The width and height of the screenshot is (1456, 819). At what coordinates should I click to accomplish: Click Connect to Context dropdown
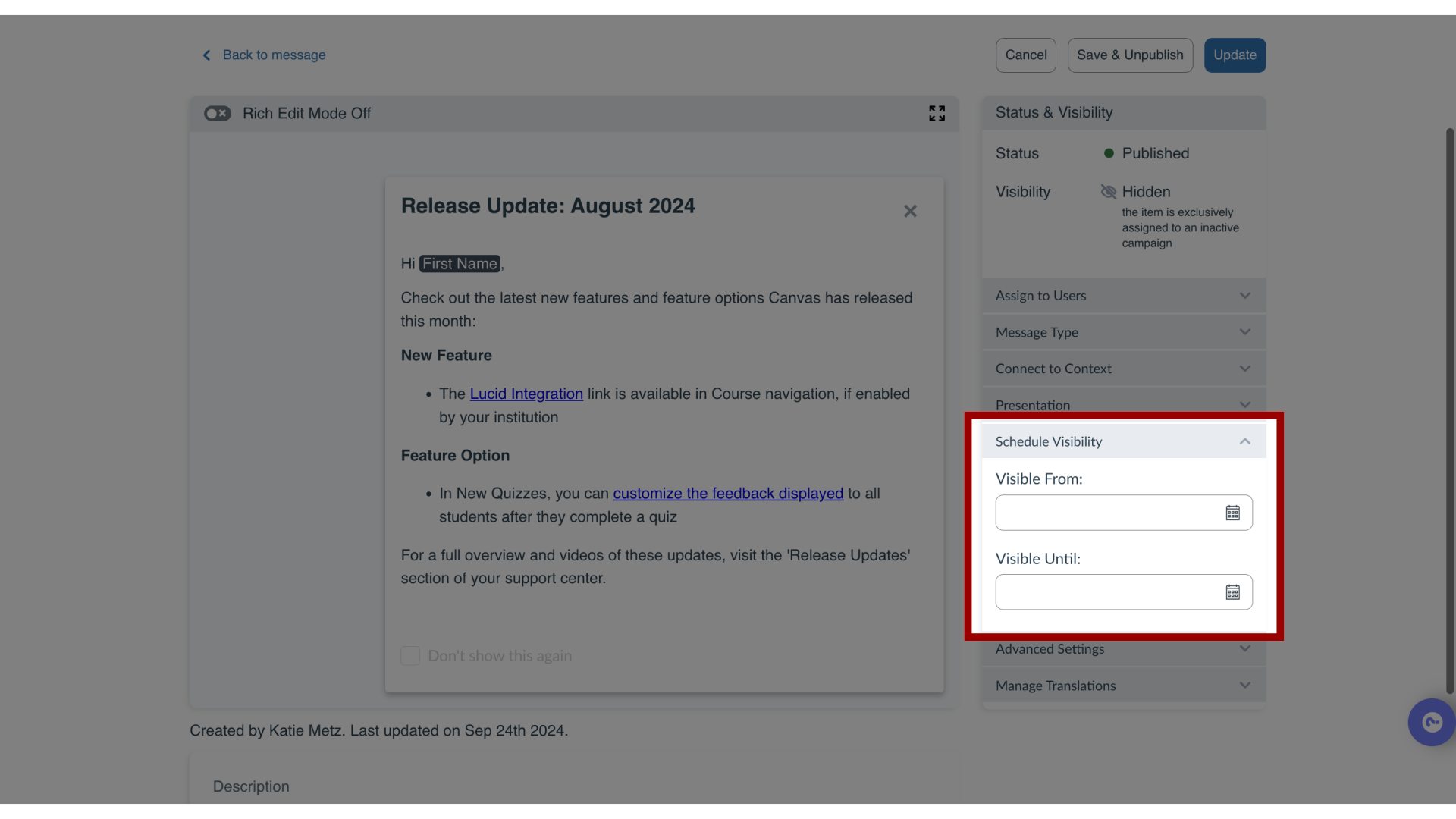coord(1122,368)
